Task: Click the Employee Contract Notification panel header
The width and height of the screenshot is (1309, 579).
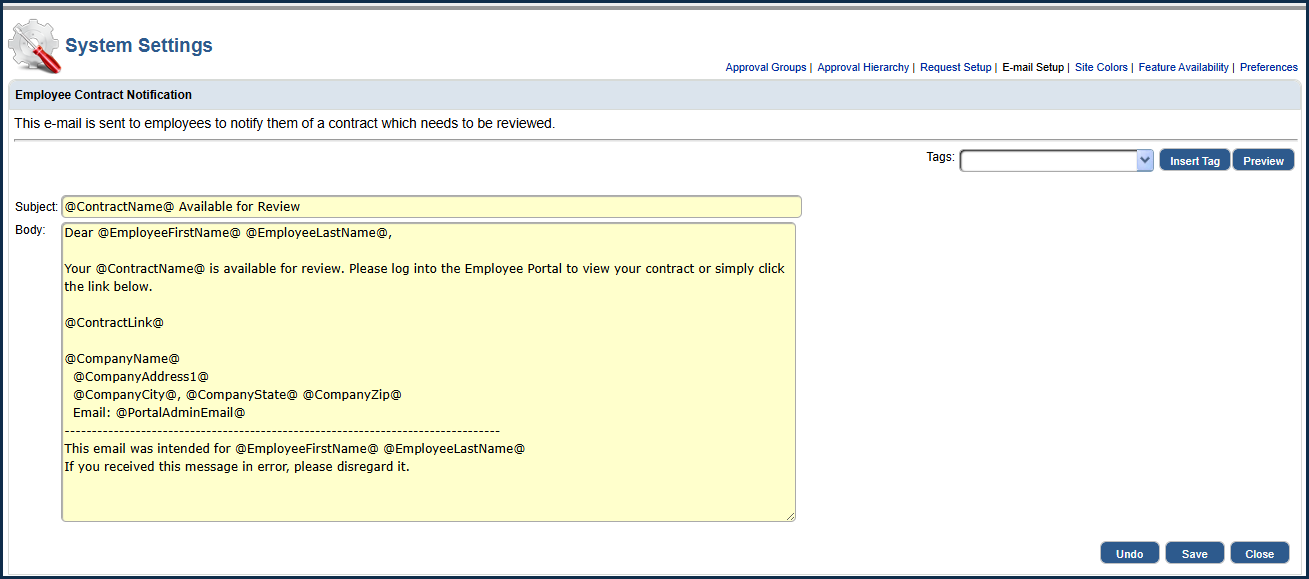Action: click(x=104, y=95)
